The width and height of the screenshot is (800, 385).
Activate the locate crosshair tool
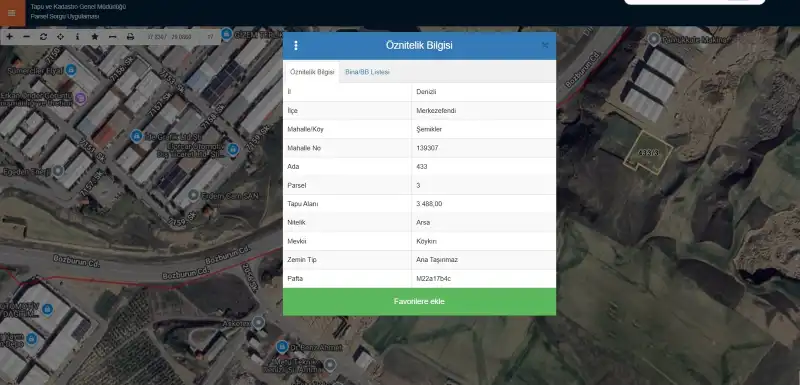[x=61, y=37]
